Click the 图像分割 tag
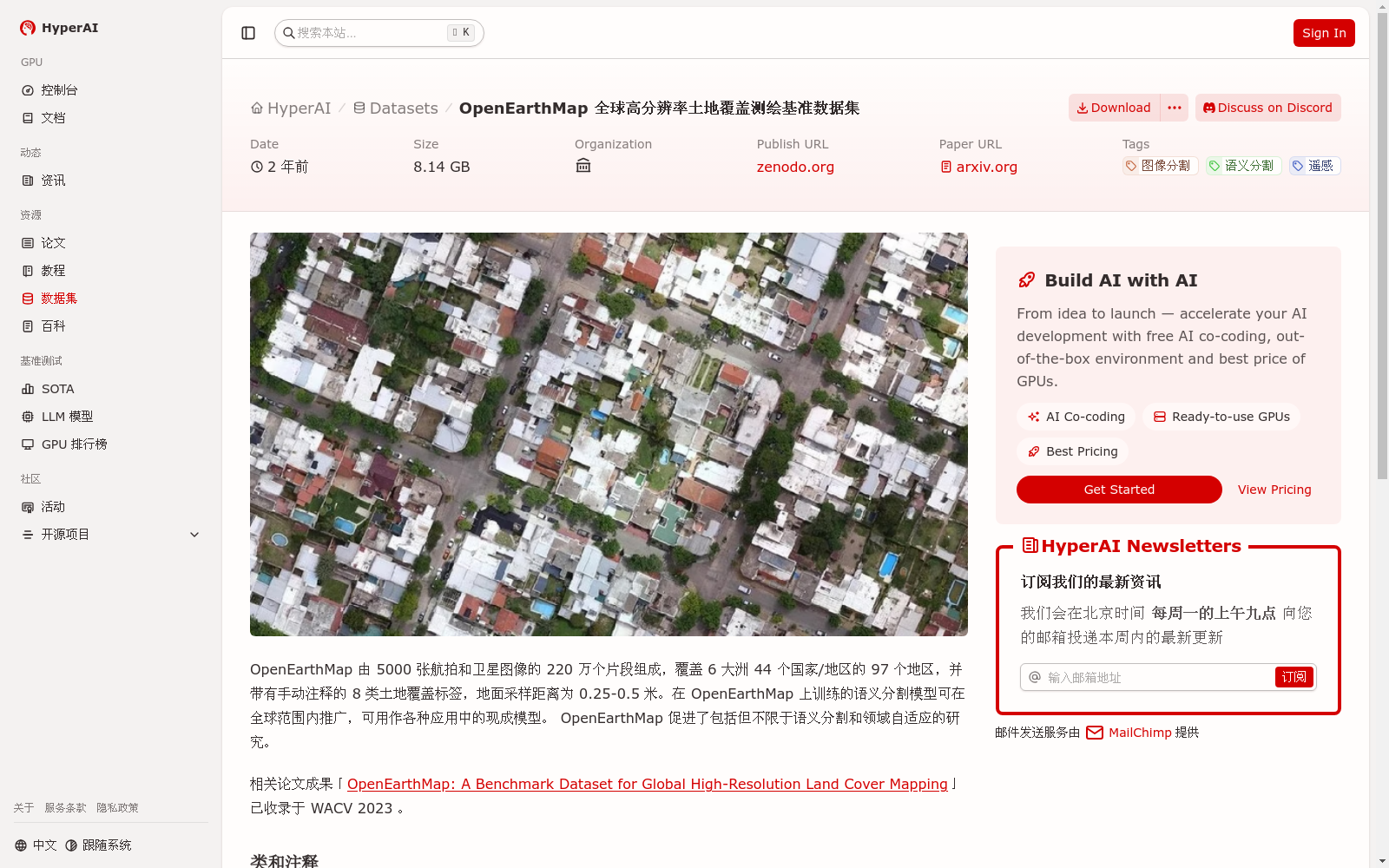The width and height of the screenshot is (1389, 868). click(1161, 166)
